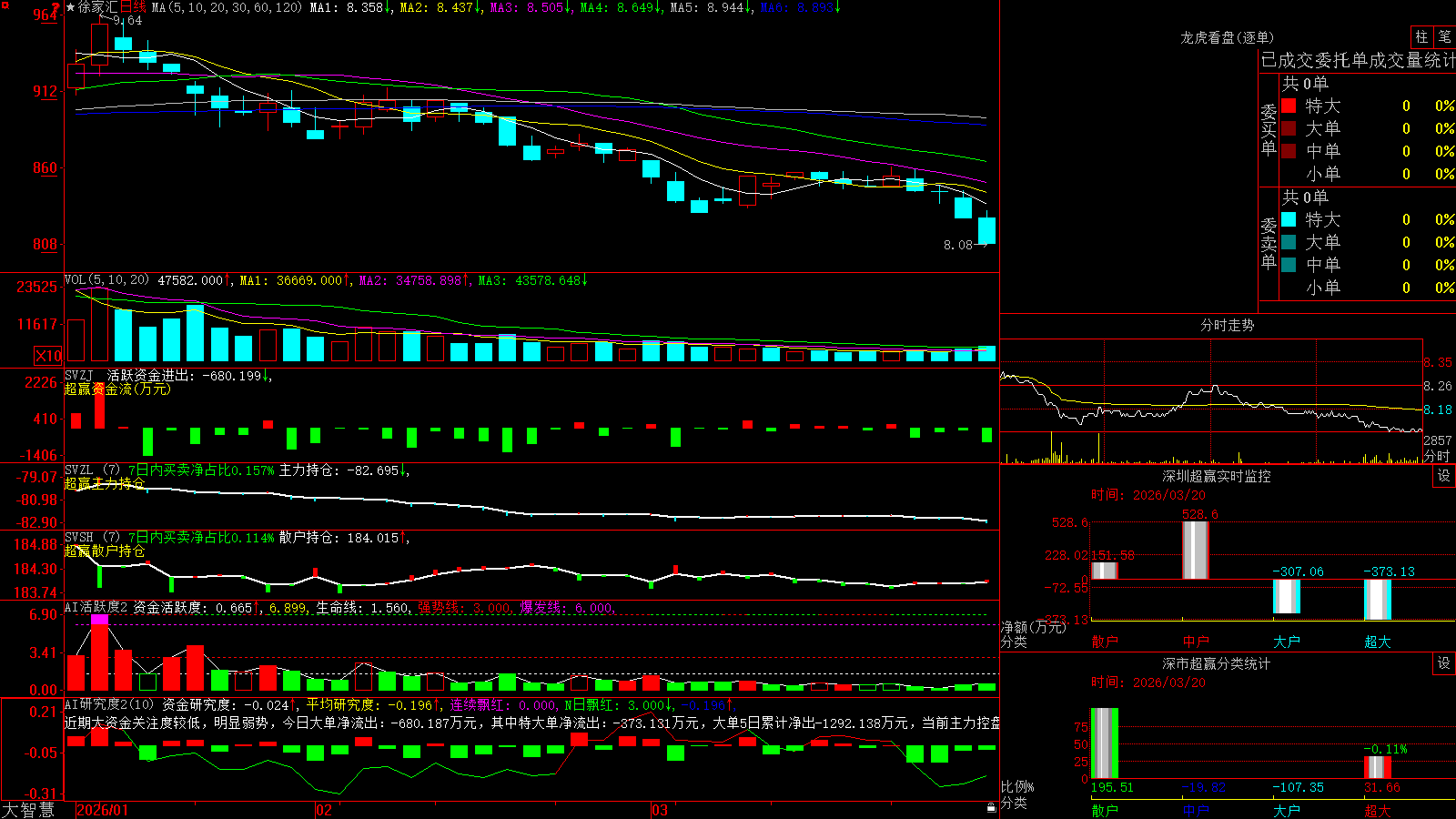Click the 大户 label in 深市超赢分类统计

pyautogui.click(x=1286, y=810)
